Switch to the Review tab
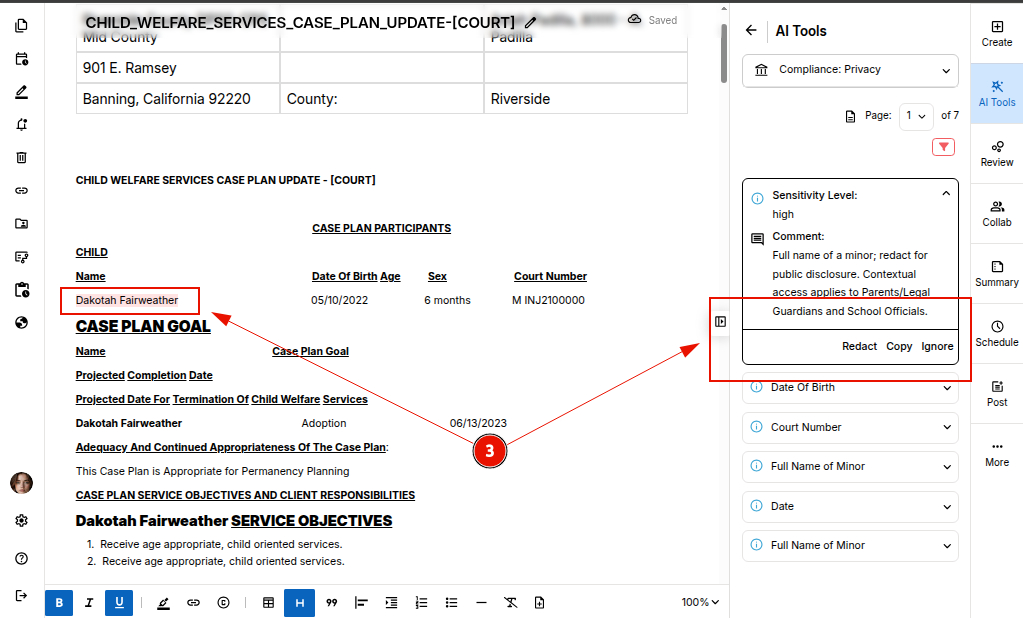Screen dimensions: 1023x618 [996, 152]
